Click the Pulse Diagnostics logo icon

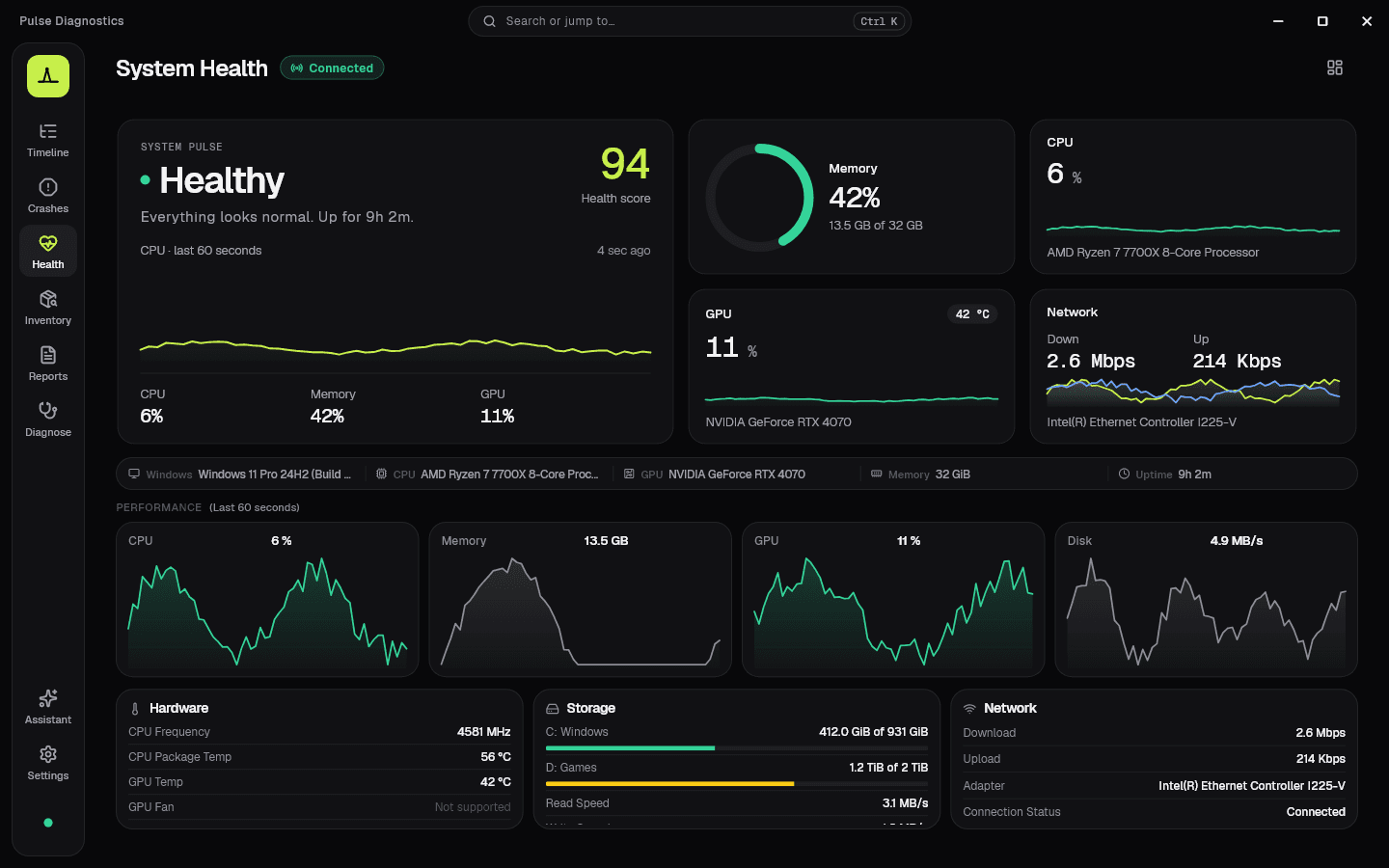(x=48, y=76)
